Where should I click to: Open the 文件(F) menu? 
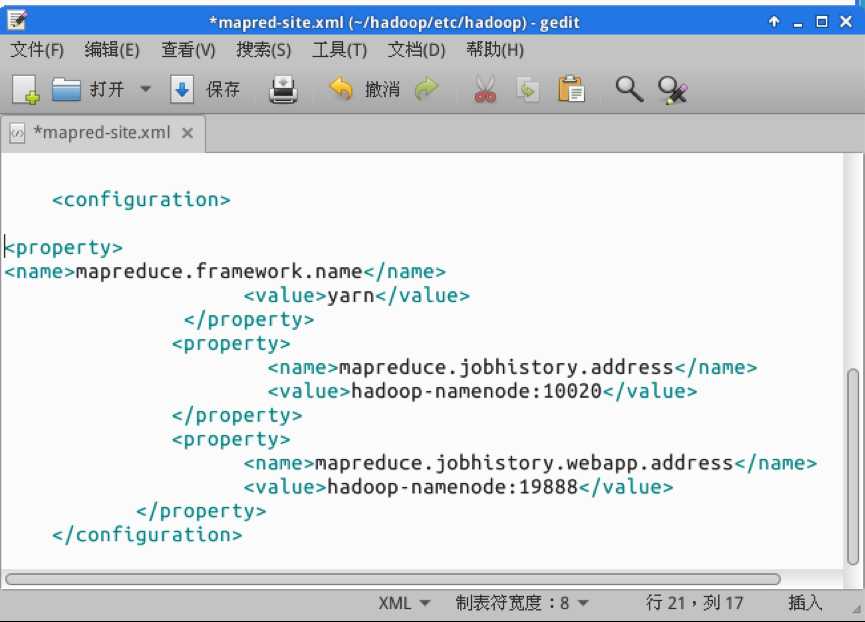coord(37,50)
